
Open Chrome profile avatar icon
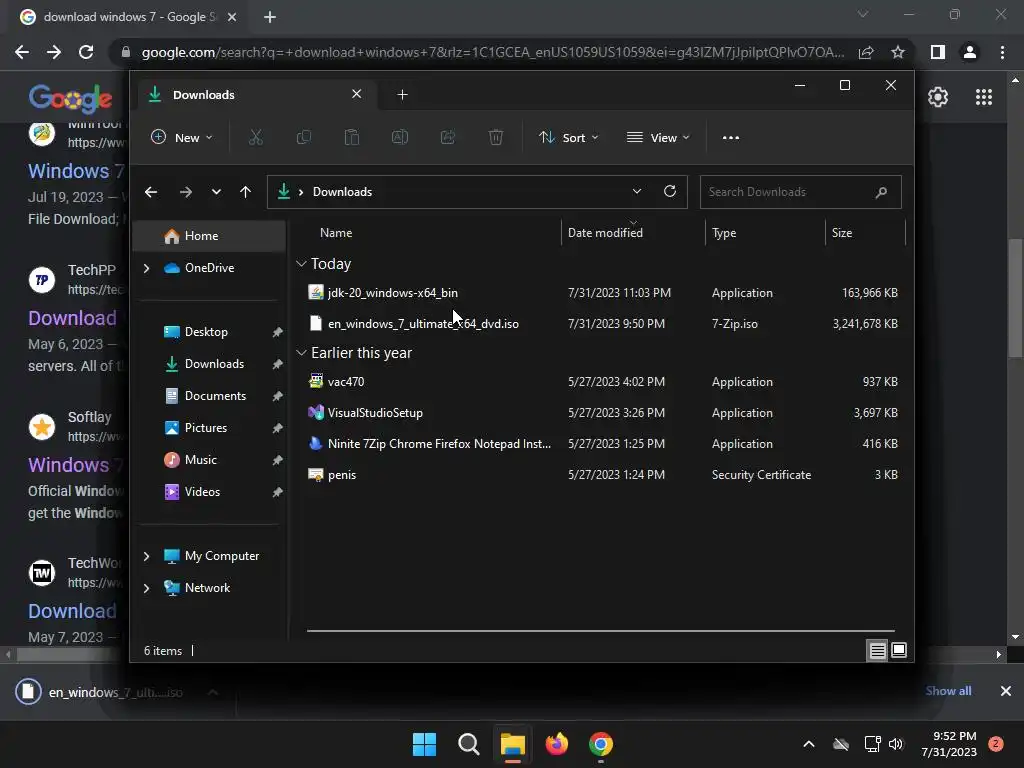pos(970,52)
